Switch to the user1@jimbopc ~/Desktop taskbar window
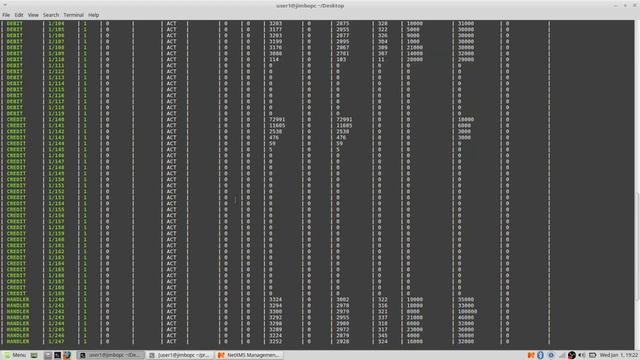The image size is (640, 360). click(x=111, y=355)
